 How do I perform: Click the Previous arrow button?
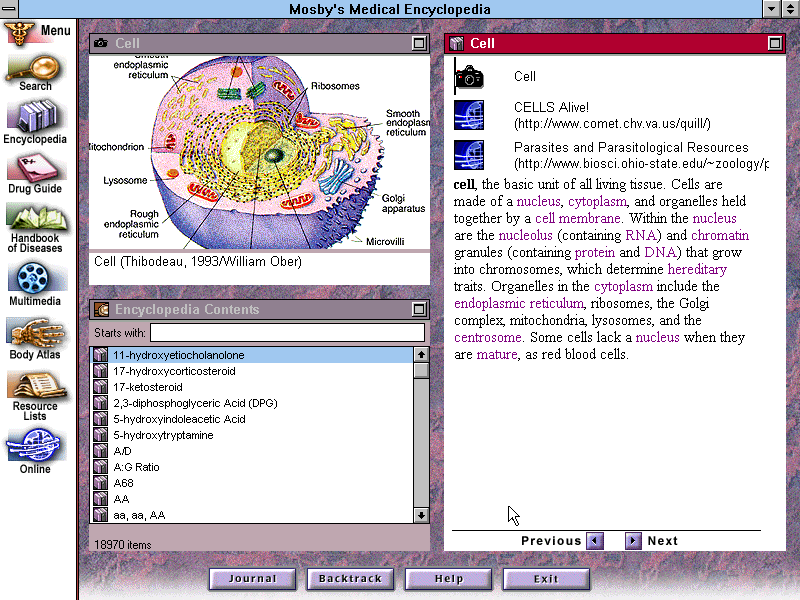click(x=595, y=540)
